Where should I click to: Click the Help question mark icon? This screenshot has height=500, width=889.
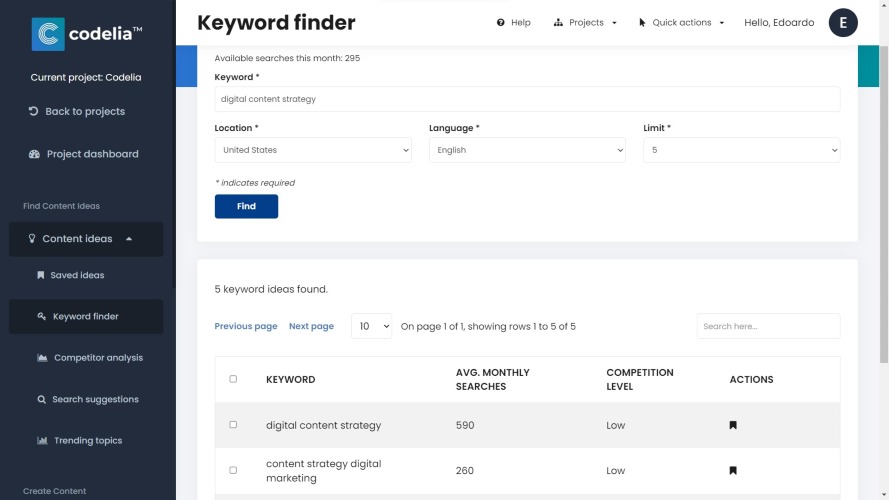pyautogui.click(x=501, y=22)
